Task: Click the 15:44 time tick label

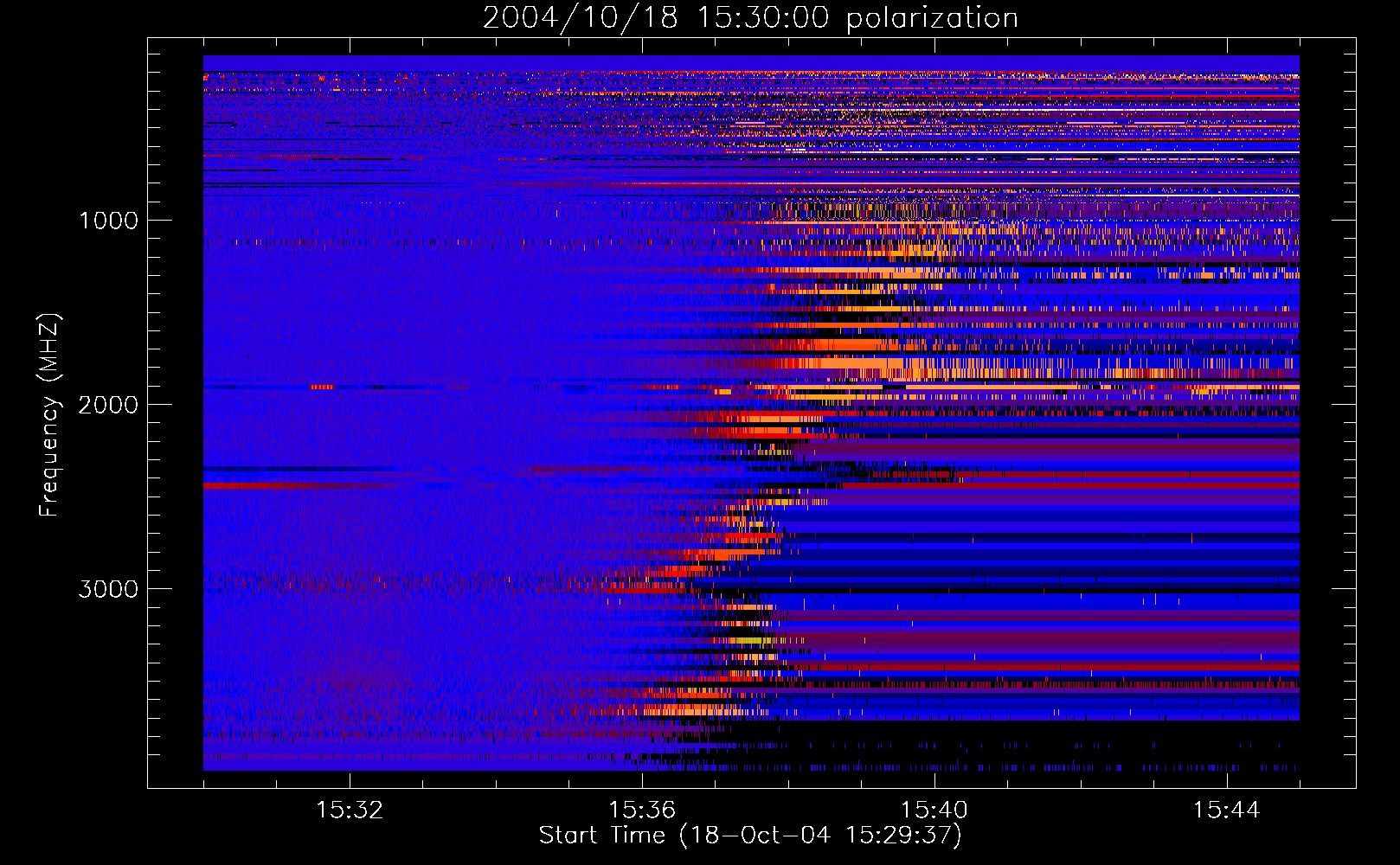Action: [1226, 811]
